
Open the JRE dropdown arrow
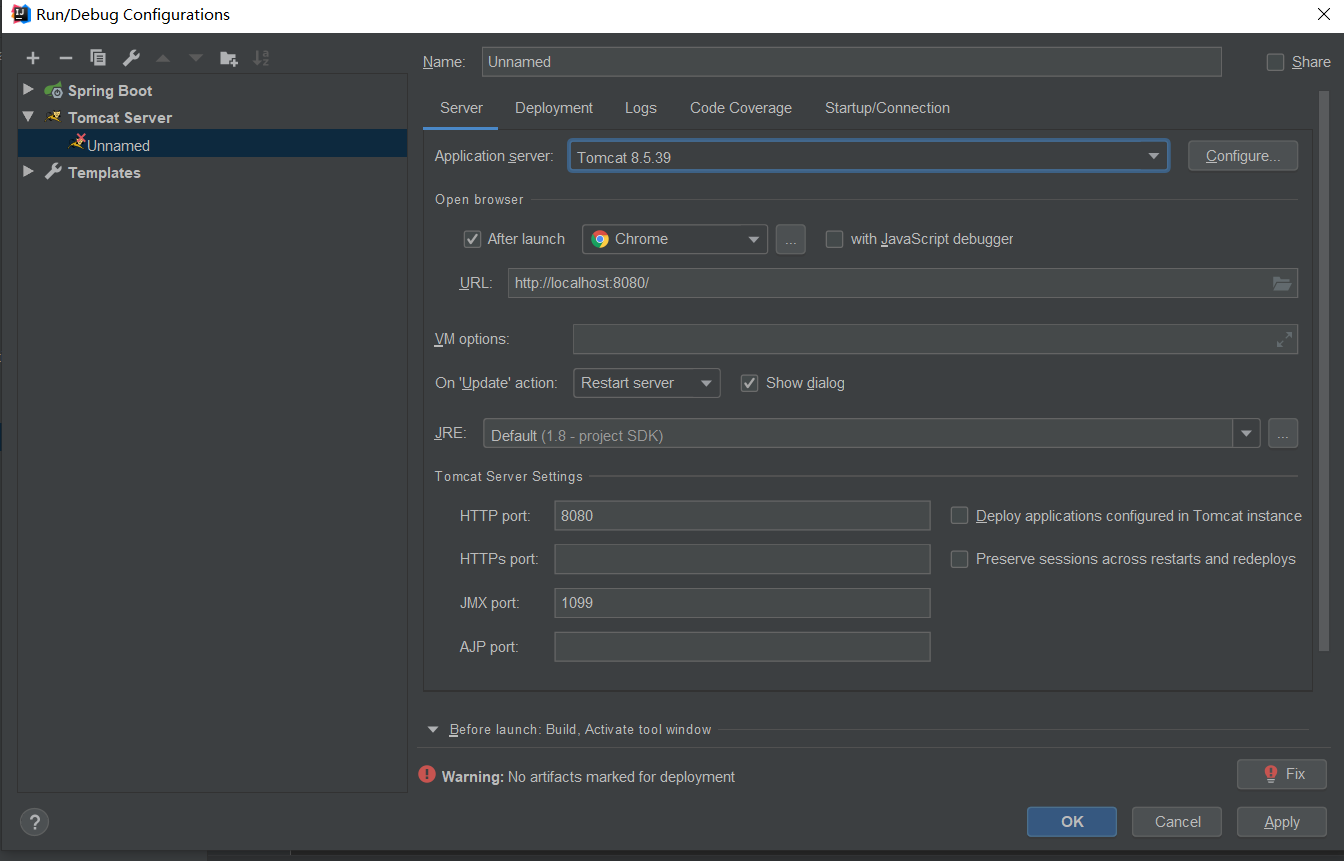1246,434
